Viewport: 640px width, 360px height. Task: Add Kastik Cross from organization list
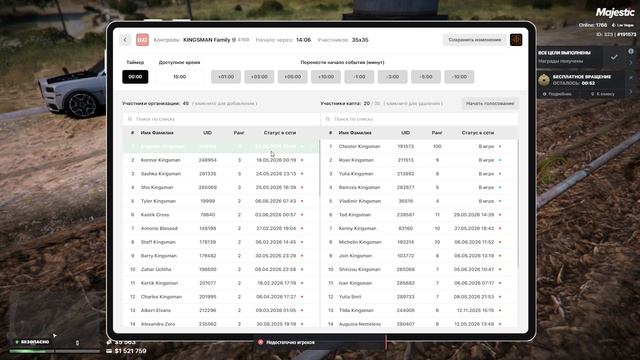[221, 215]
